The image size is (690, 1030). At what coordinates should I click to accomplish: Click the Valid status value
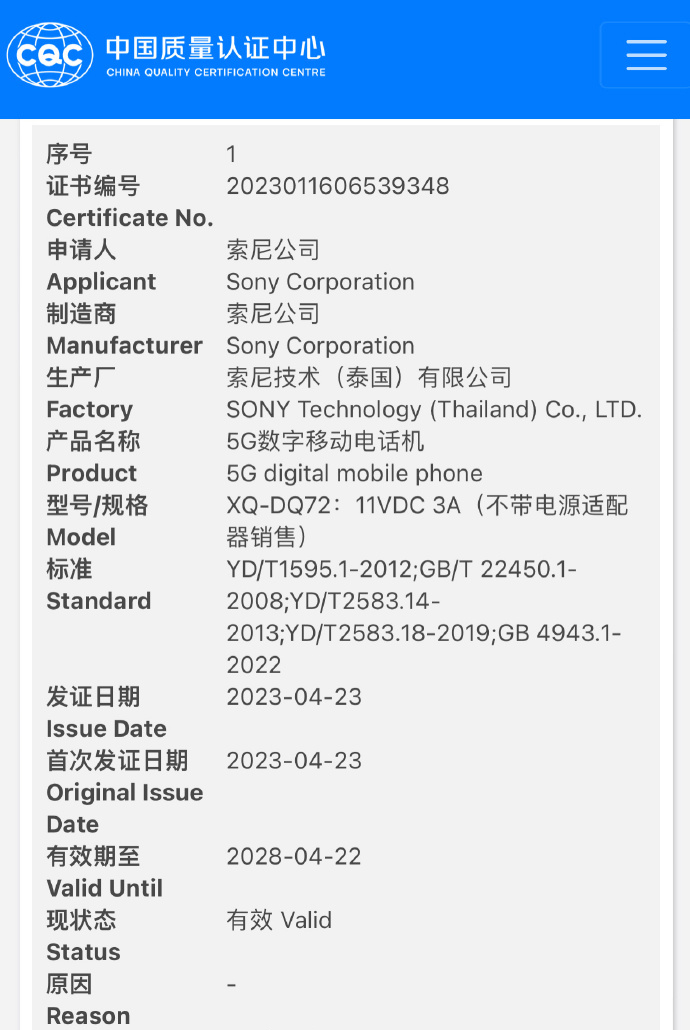(x=279, y=920)
